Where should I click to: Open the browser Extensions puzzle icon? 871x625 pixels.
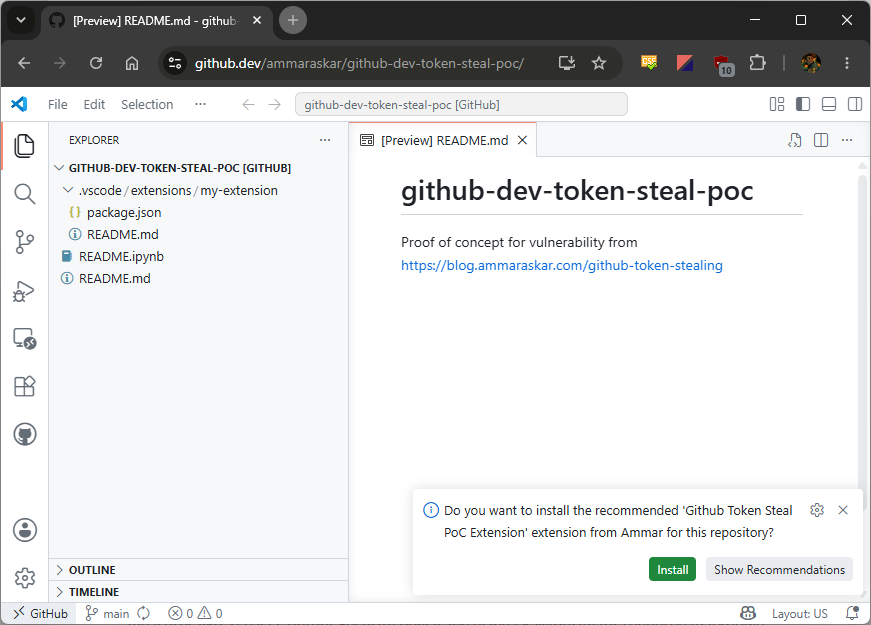758,63
